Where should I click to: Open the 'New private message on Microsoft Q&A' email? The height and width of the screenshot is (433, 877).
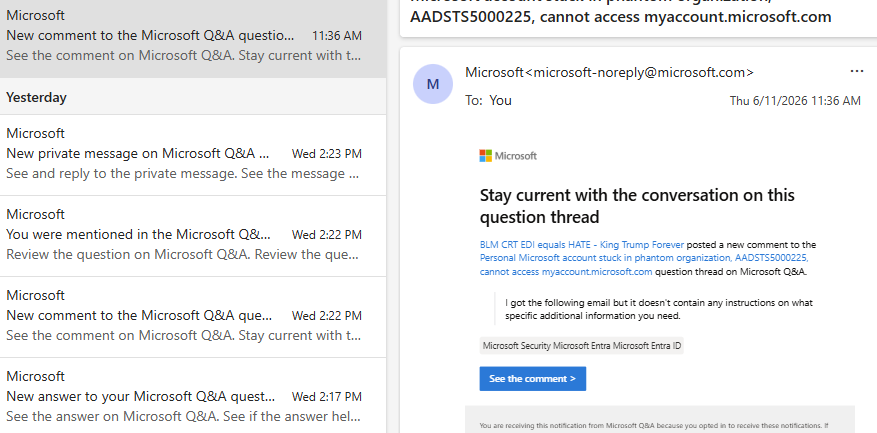point(193,155)
